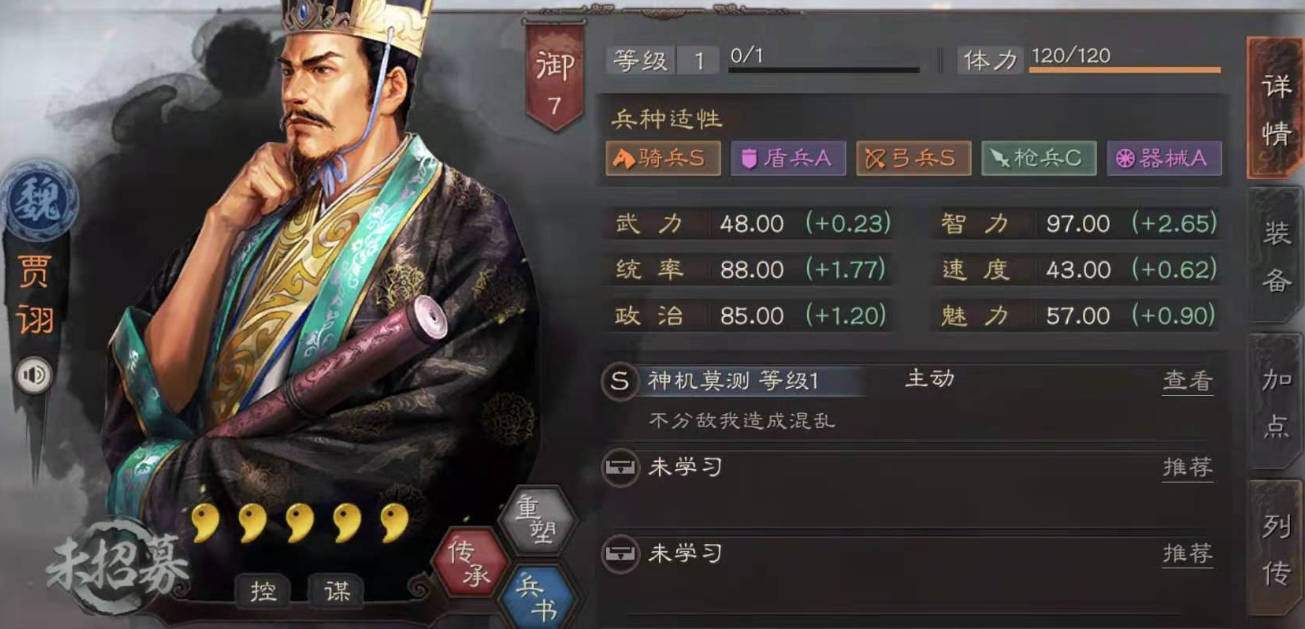Toggle the character voice speaker icon

(35, 375)
